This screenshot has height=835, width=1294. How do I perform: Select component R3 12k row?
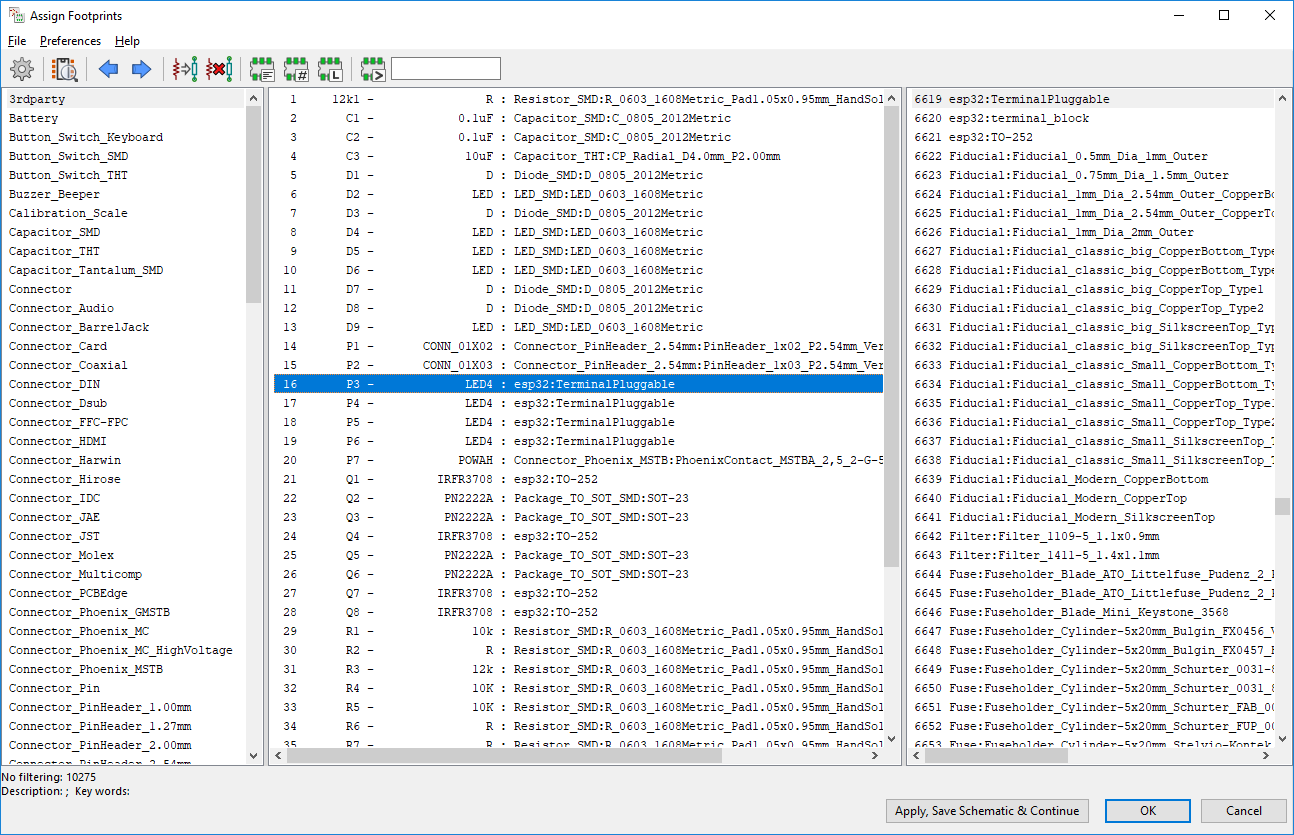point(578,669)
